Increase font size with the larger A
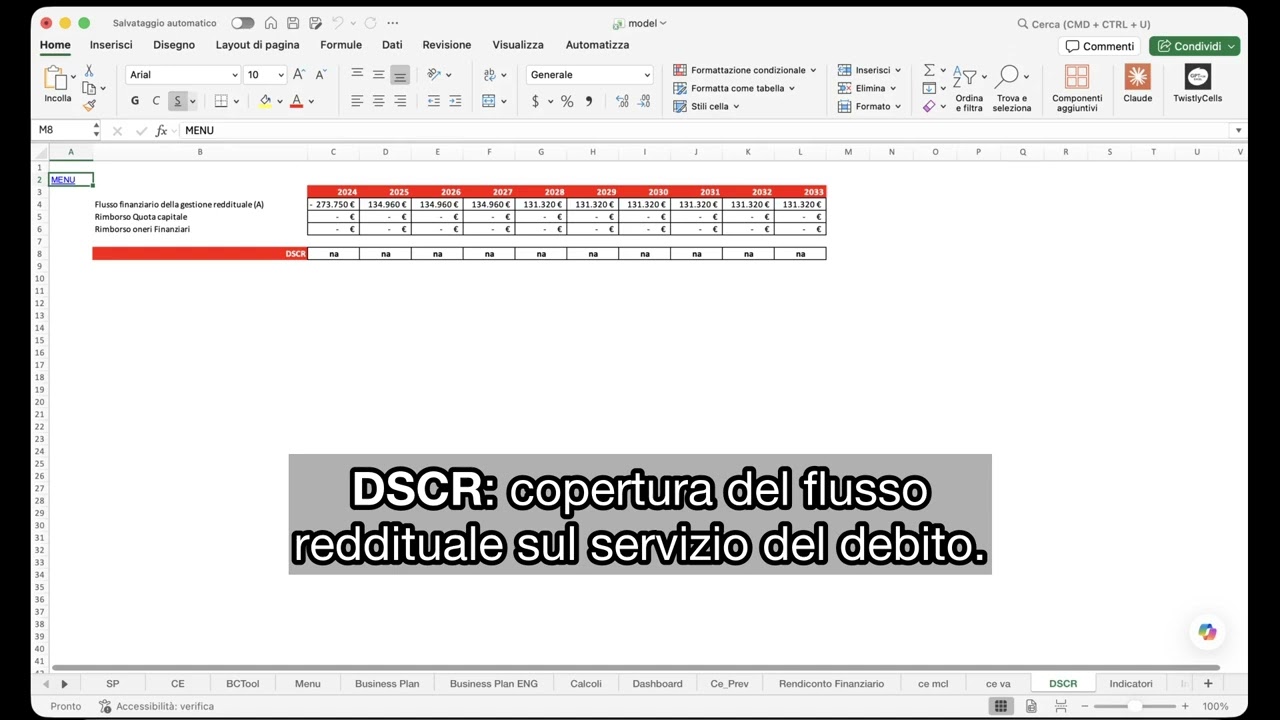 pyautogui.click(x=299, y=74)
